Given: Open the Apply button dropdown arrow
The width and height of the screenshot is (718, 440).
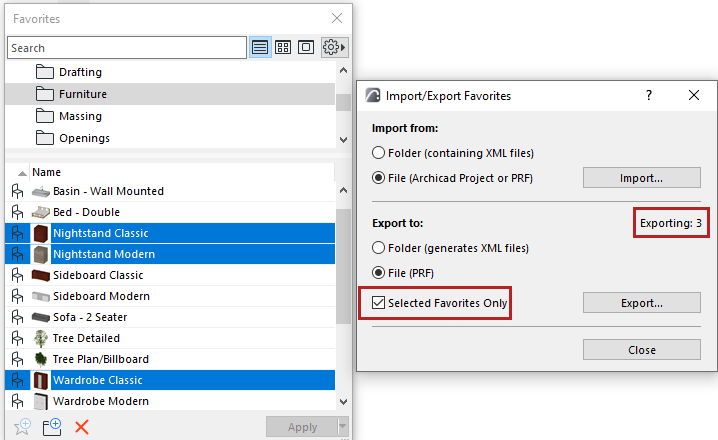Looking at the screenshot, I should tap(344, 427).
